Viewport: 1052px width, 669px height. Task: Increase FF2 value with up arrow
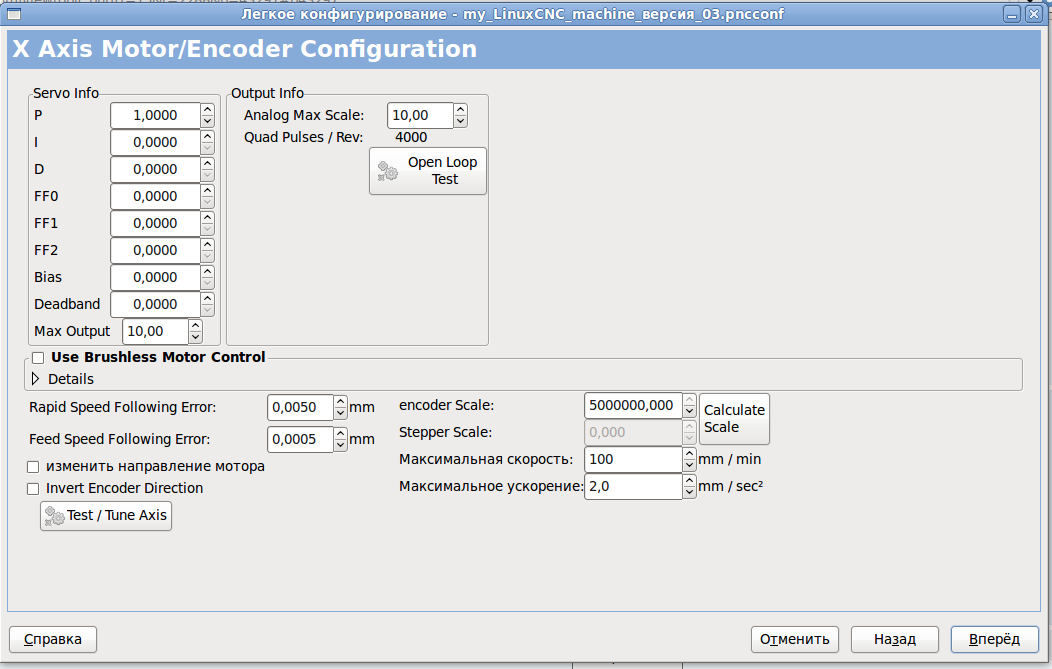point(207,244)
